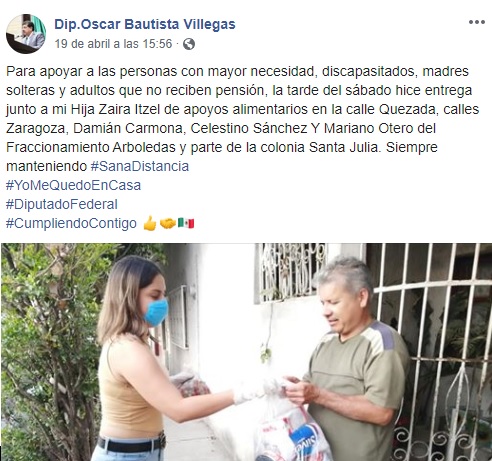The image size is (492, 461).
Task: Click the handshake emoji
Action: coord(168,223)
